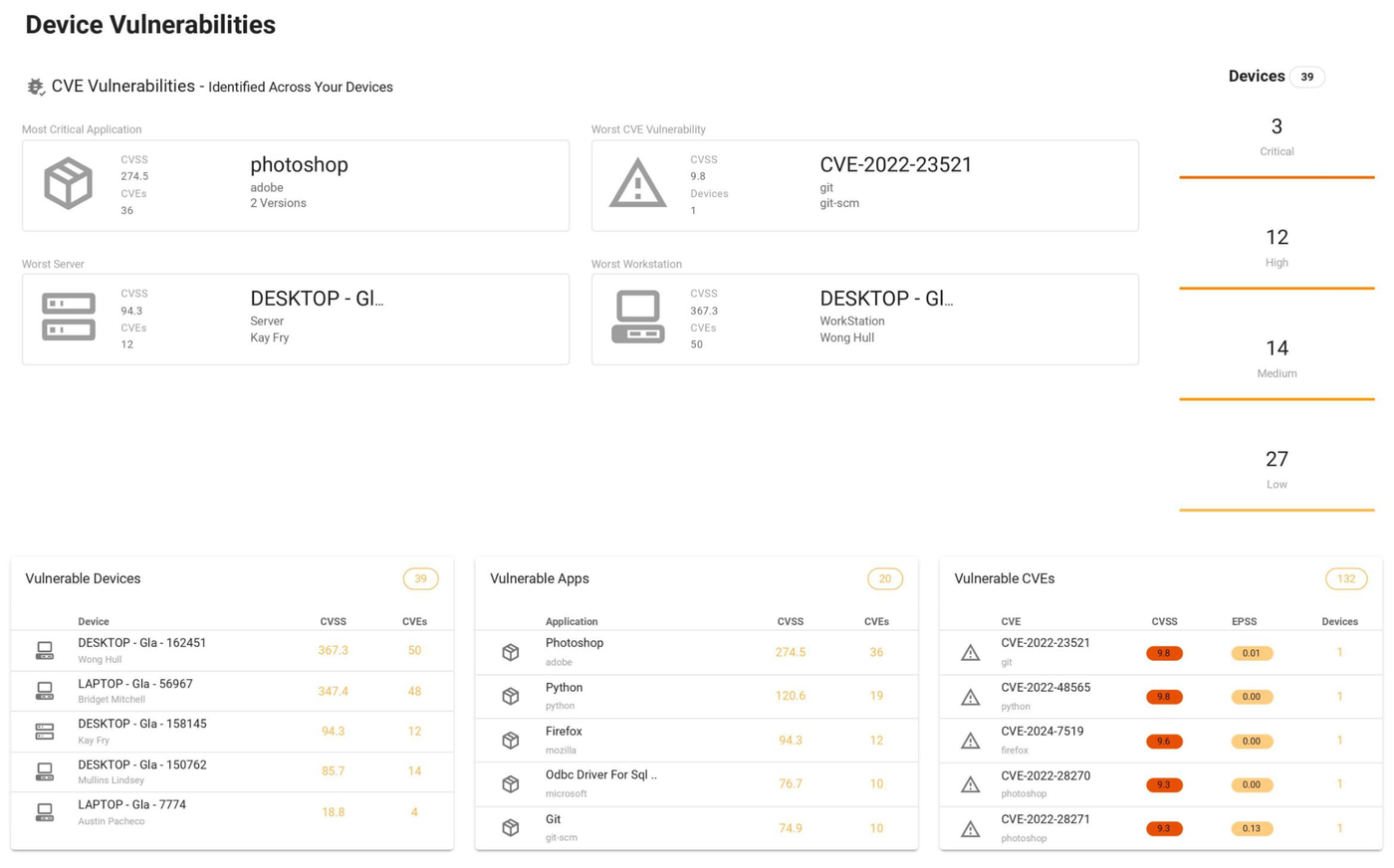Open Worst Server card titled DESKTOP - Gl…
This screenshot has height=868, width=1394.
tap(296, 320)
